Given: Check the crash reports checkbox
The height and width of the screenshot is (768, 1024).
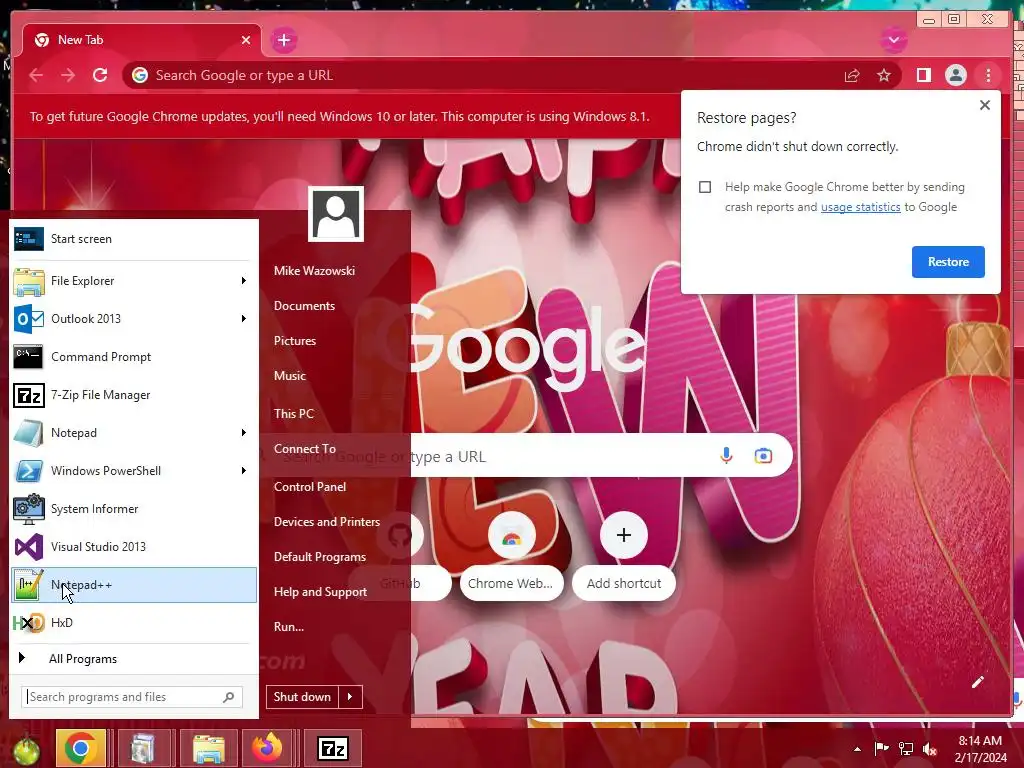Looking at the screenshot, I should point(705,187).
